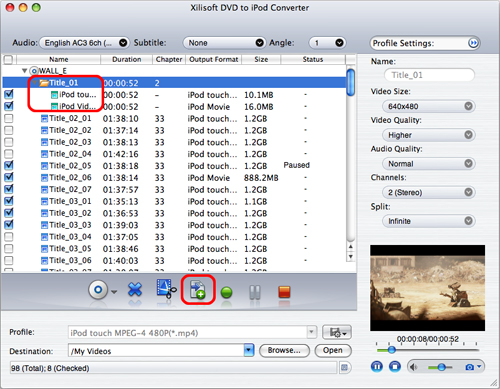Screen dimensions: 500x389
Task: Click the log icon beside status bar
Action: pos(344,368)
